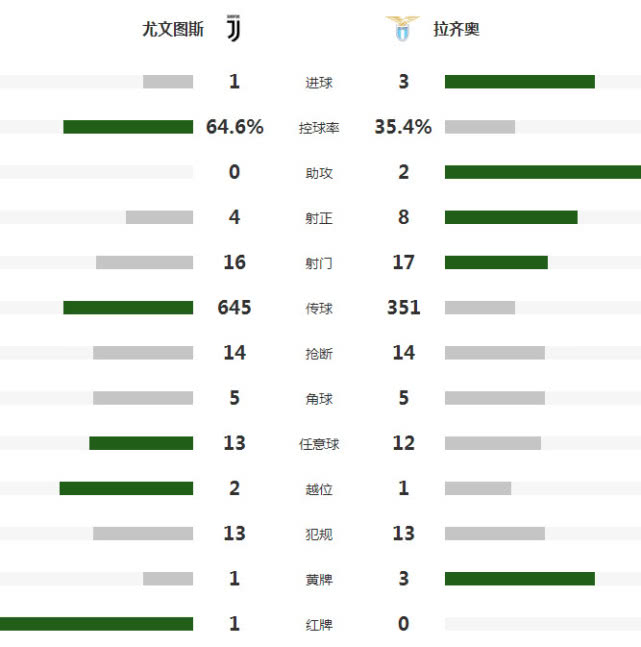This screenshot has width=641, height=647.
Task: Select the 角球 corners stat label
Action: pyautogui.click(x=319, y=399)
